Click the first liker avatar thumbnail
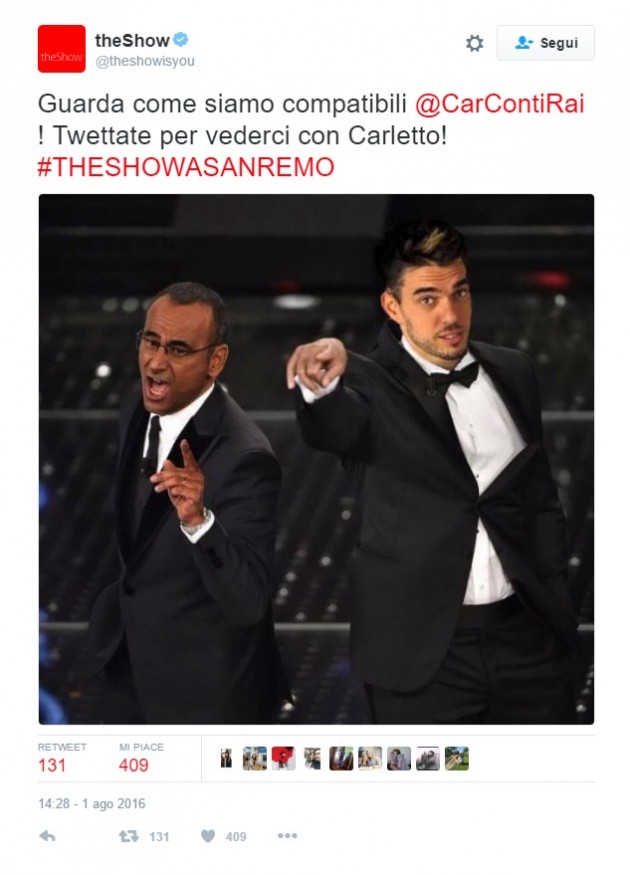Image resolution: width=630 pixels, height=875 pixels. pyautogui.click(x=226, y=758)
